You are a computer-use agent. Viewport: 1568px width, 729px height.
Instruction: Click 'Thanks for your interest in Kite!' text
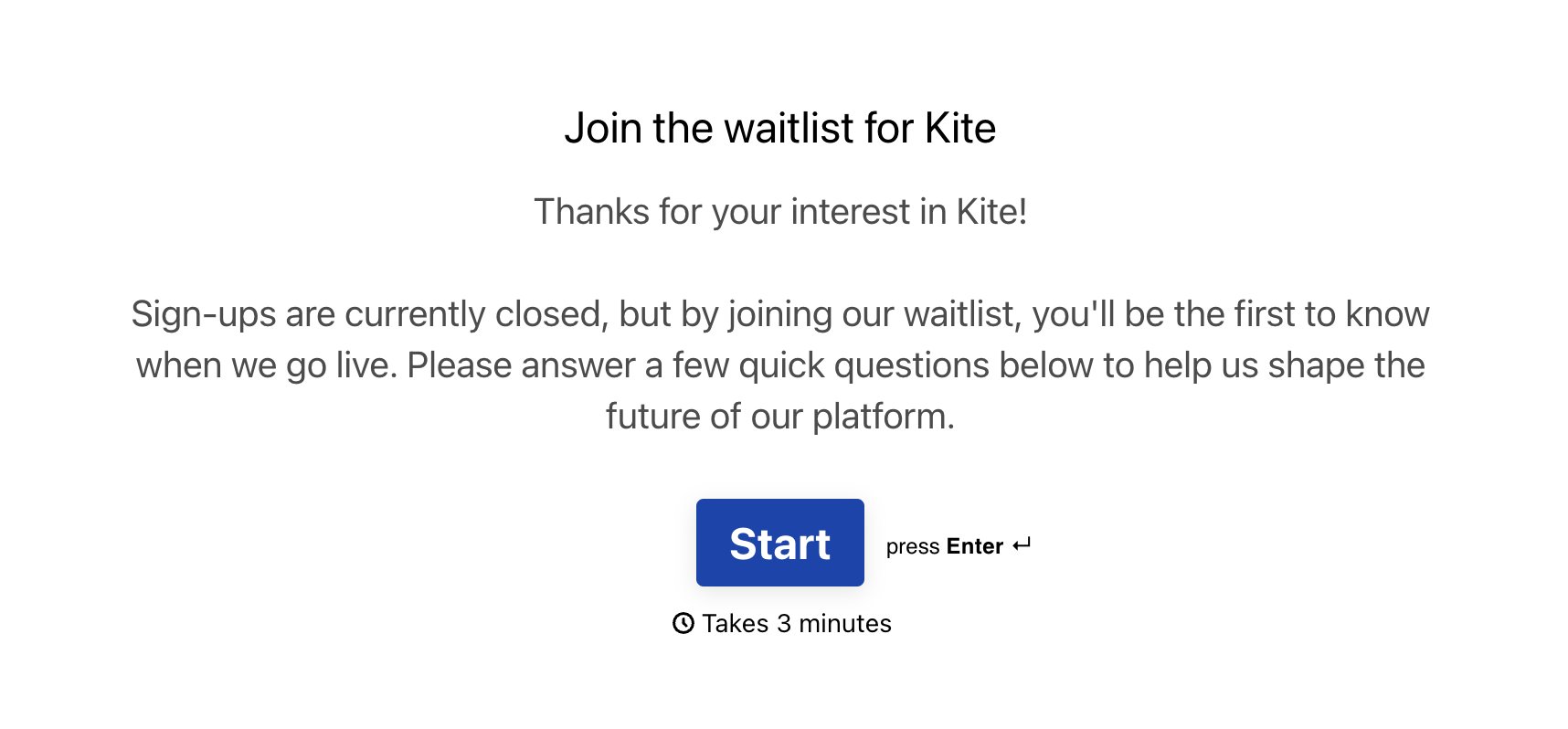coord(780,212)
